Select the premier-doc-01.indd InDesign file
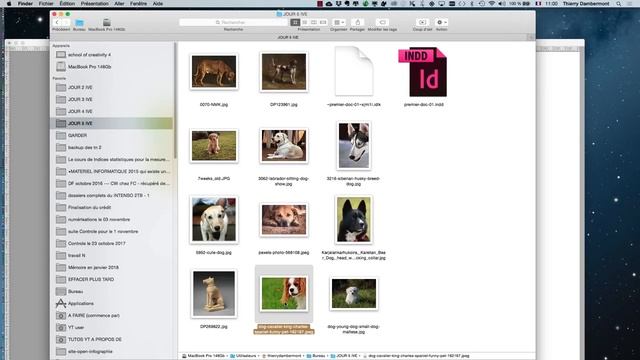The image size is (640, 360). coord(423,72)
